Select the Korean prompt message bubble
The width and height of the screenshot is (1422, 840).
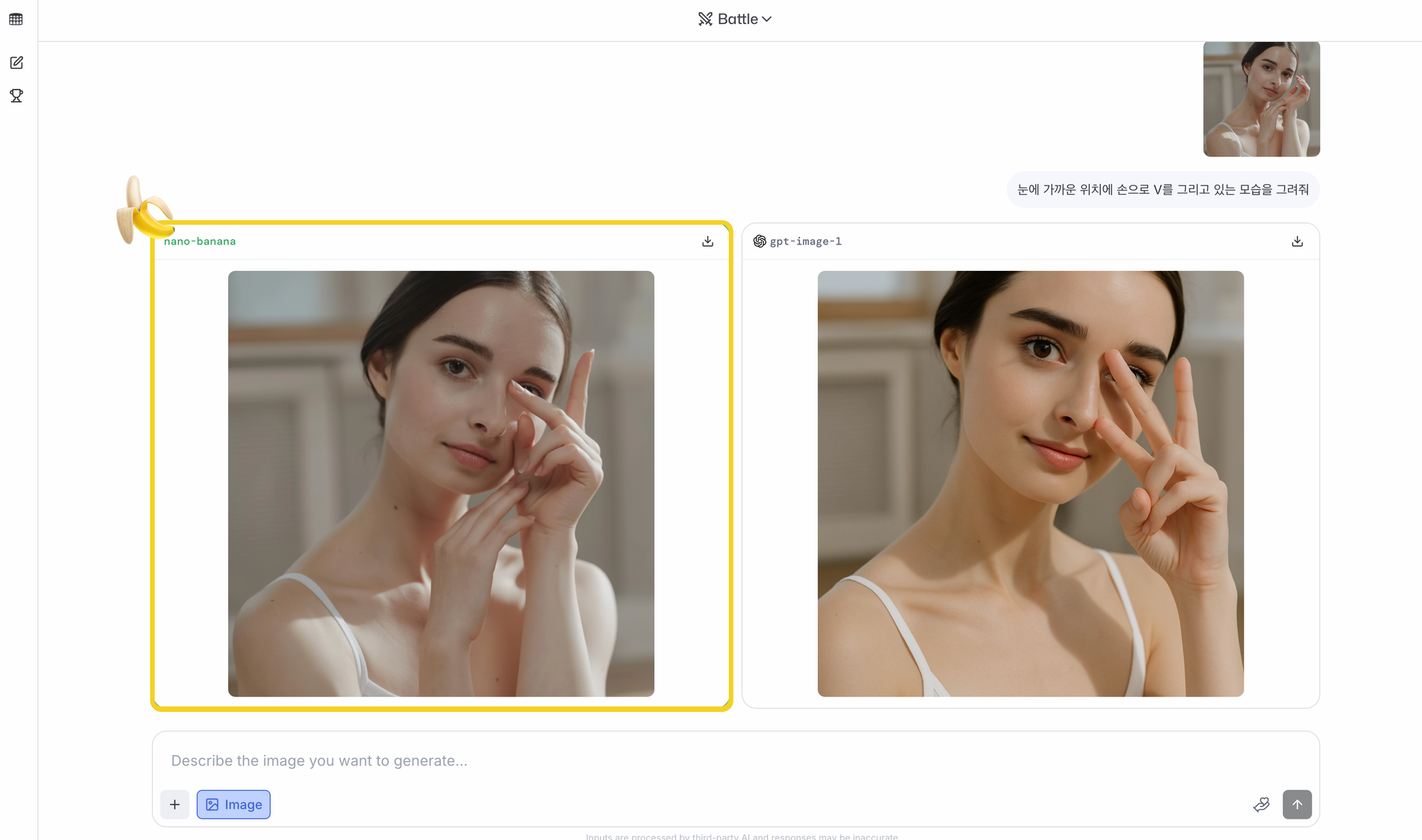tap(1162, 190)
